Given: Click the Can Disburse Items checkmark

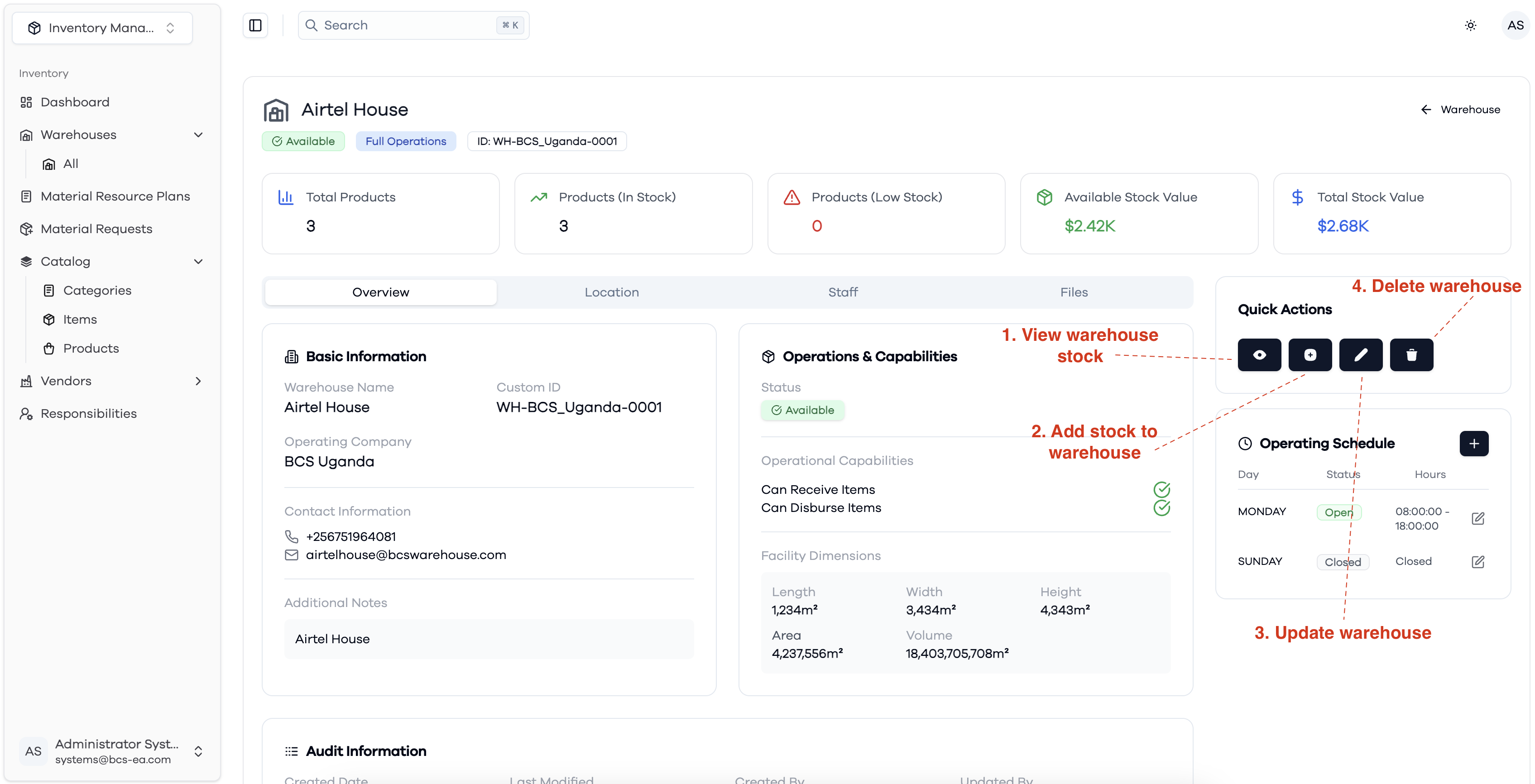Looking at the screenshot, I should (1161, 508).
